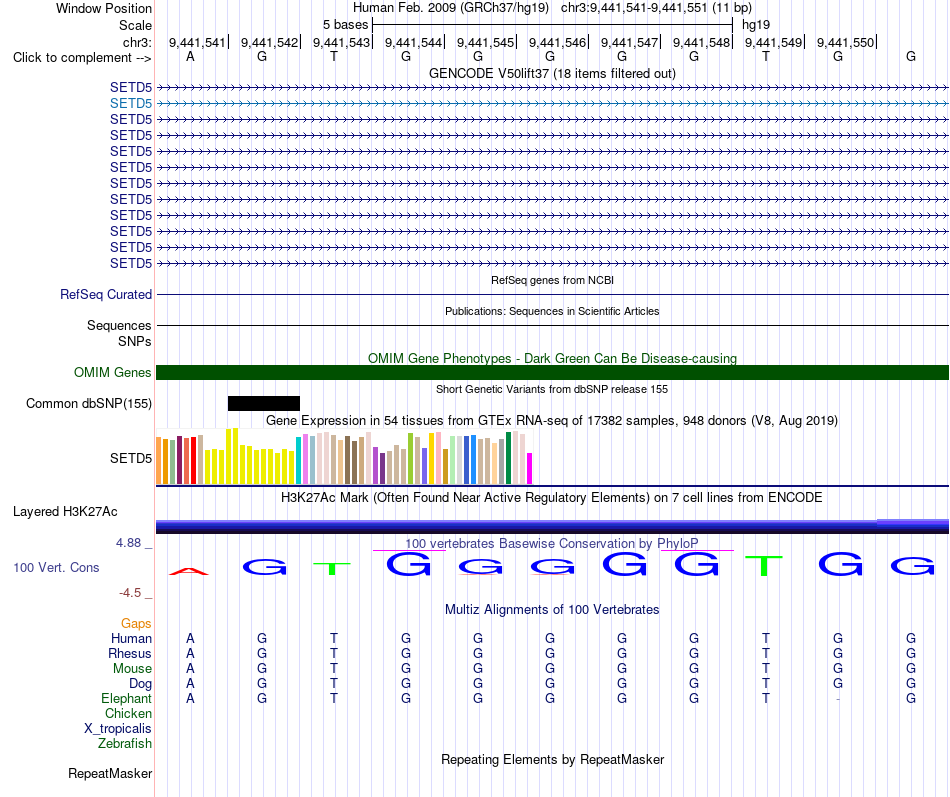Click the hg19 label next to the scale bar
Viewport: 950px width, 797px height.
(756, 25)
